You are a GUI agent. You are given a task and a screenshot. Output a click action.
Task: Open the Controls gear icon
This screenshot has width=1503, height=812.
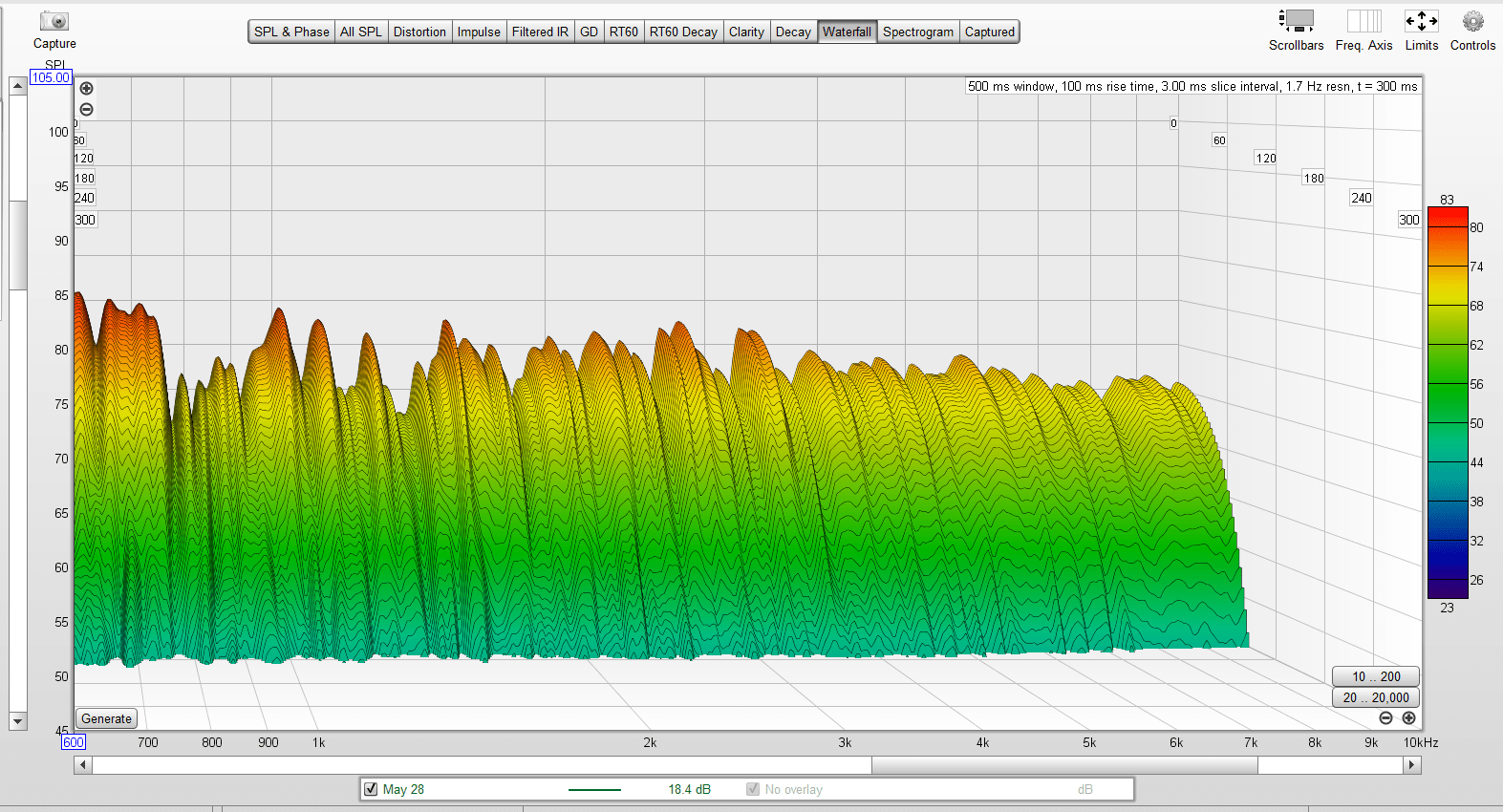click(1472, 20)
